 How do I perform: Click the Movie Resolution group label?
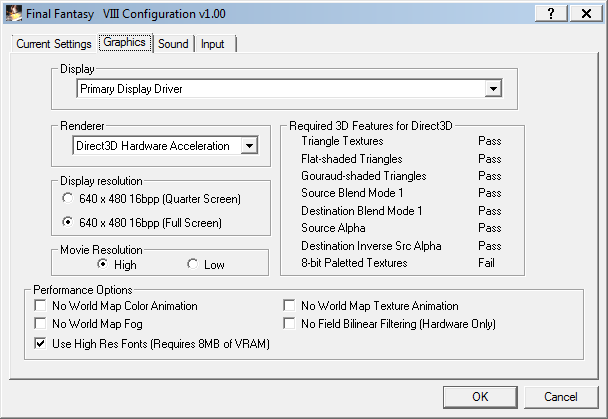pos(101,250)
